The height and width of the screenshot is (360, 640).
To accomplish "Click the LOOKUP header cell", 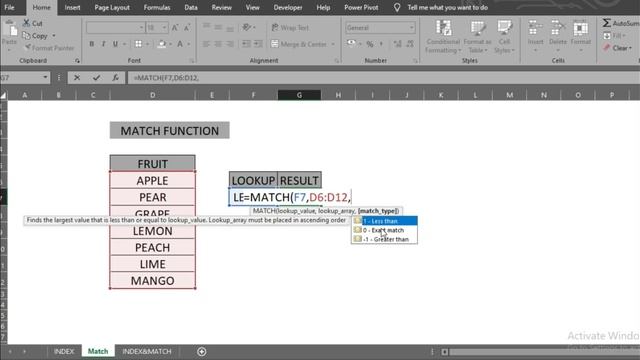I will tap(253, 180).
